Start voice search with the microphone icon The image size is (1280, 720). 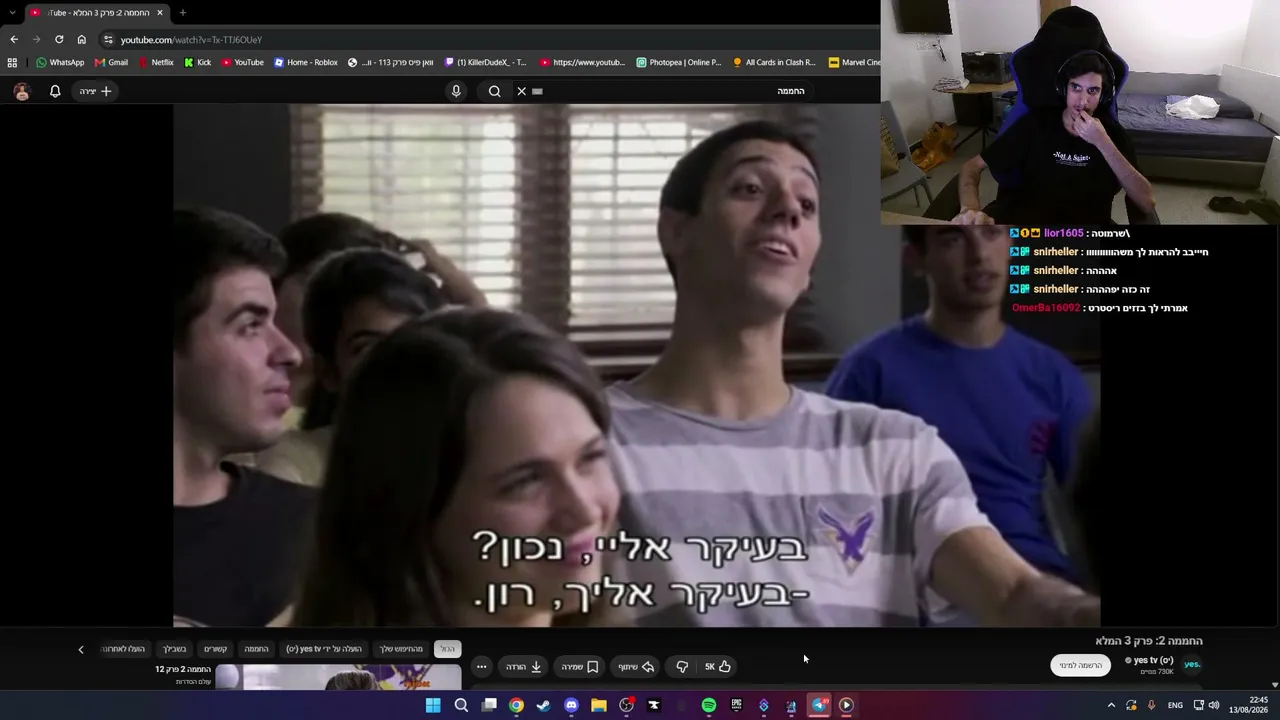456,91
